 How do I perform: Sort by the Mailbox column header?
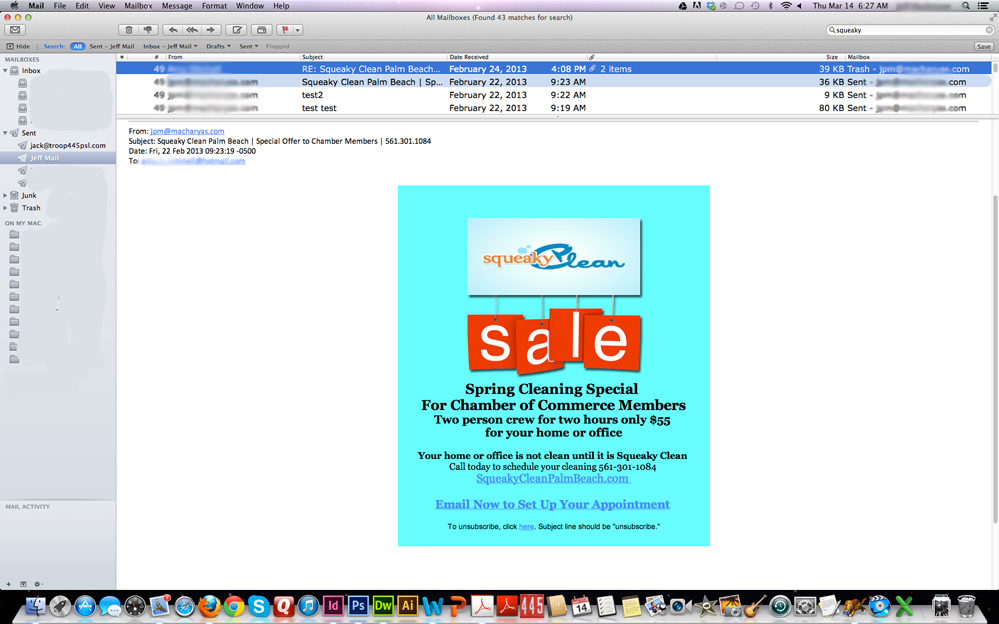click(x=858, y=57)
